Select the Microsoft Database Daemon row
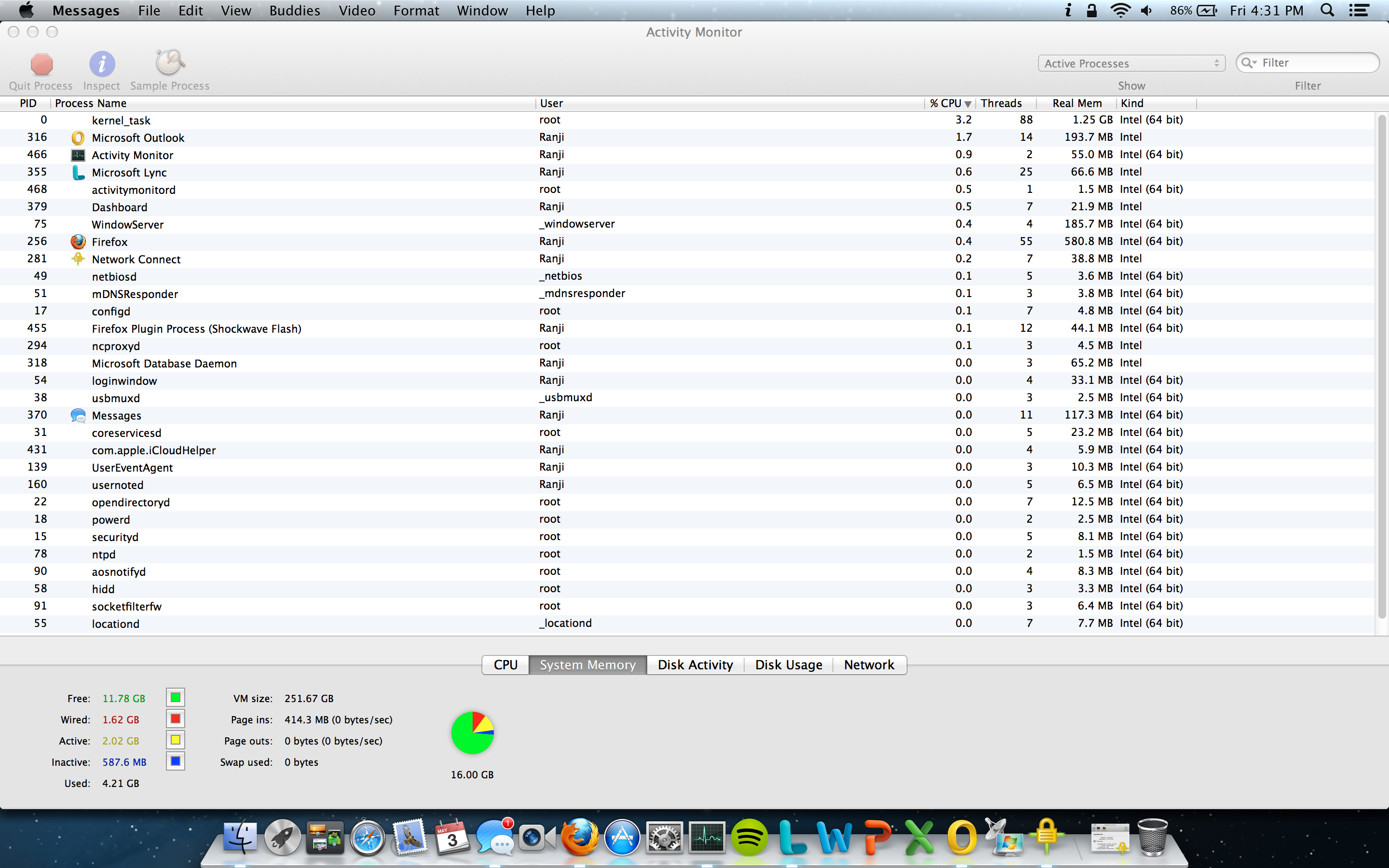Screen dimensions: 1389x868 688,364
